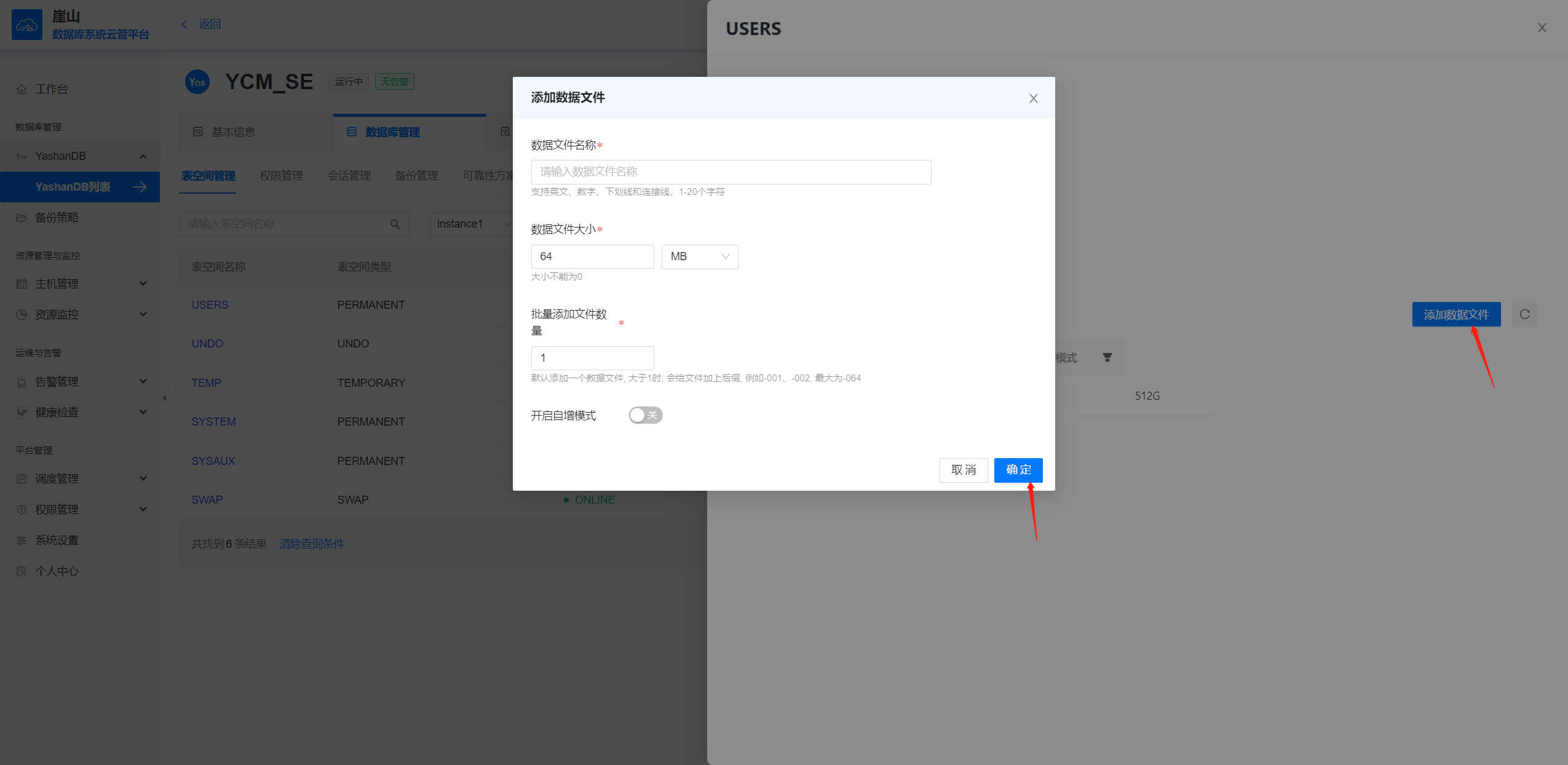
Task: Click the 返回 back arrow icon
Action: coord(184,24)
